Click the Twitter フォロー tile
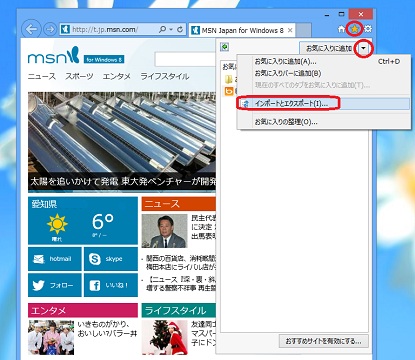Viewport: 415px width, 360px height. (55, 285)
